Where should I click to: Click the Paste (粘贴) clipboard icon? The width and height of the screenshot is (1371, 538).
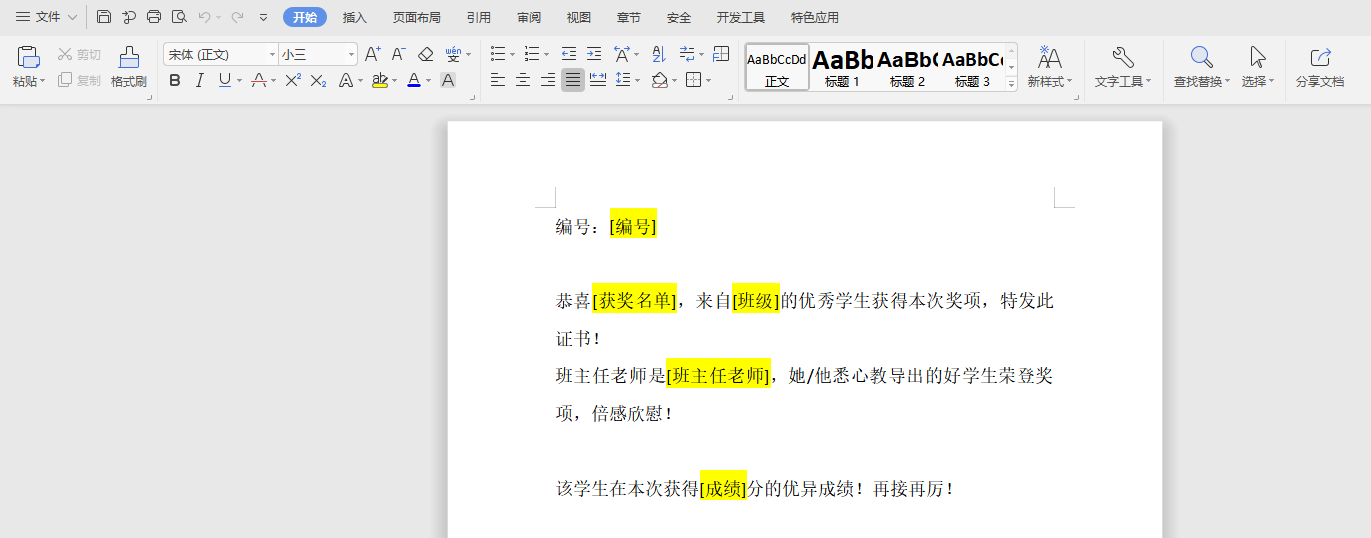[x=28, y=57]
